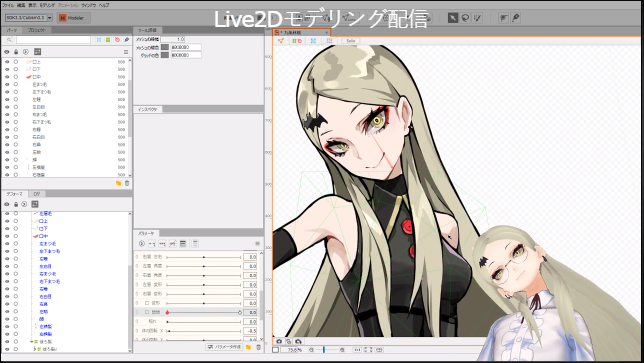
Task: Toggle visibility of 顔 in deformer panel
Action: pos(7,319)
